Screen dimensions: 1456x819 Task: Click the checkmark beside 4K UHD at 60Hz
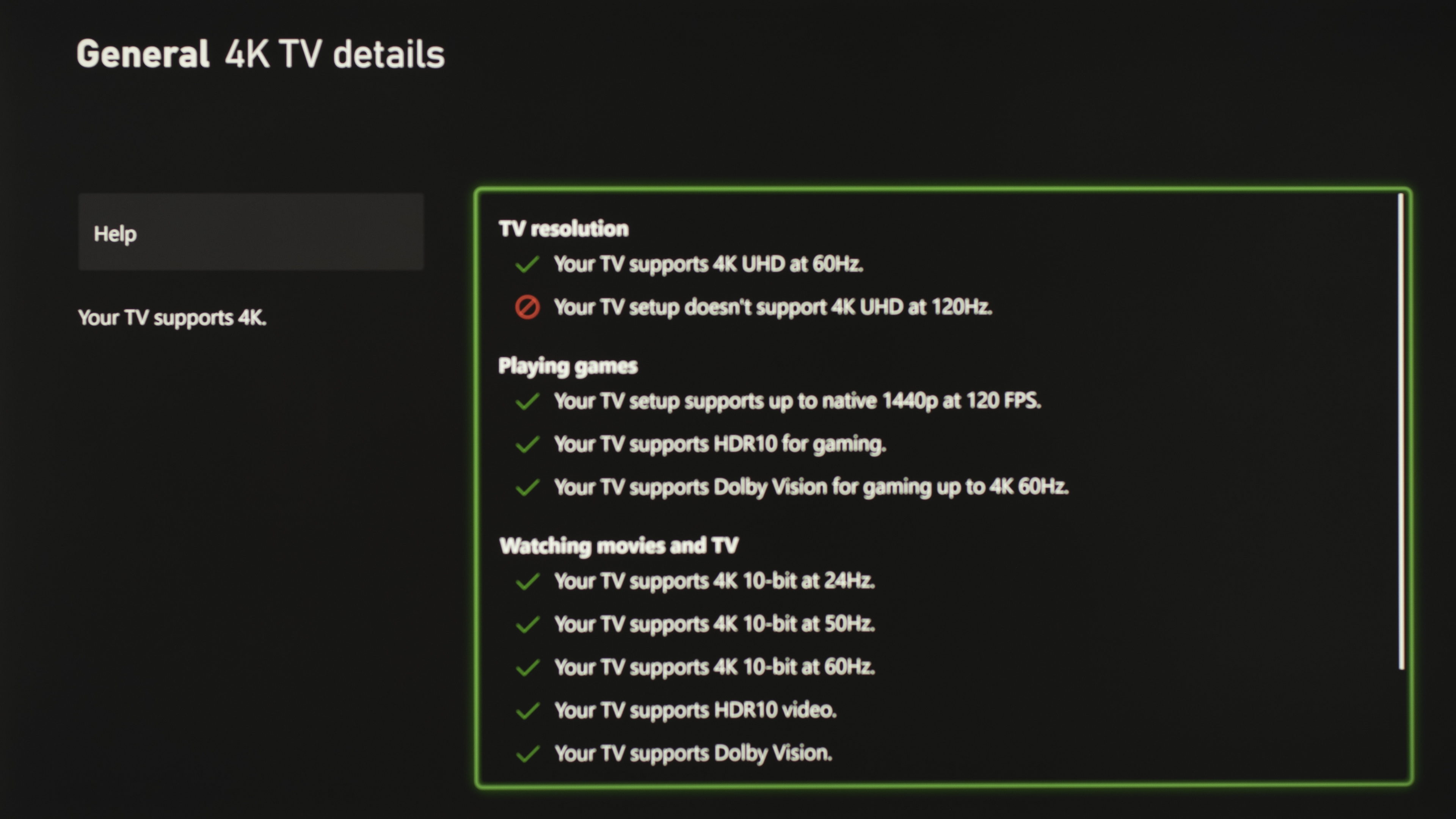click(527, 265)
